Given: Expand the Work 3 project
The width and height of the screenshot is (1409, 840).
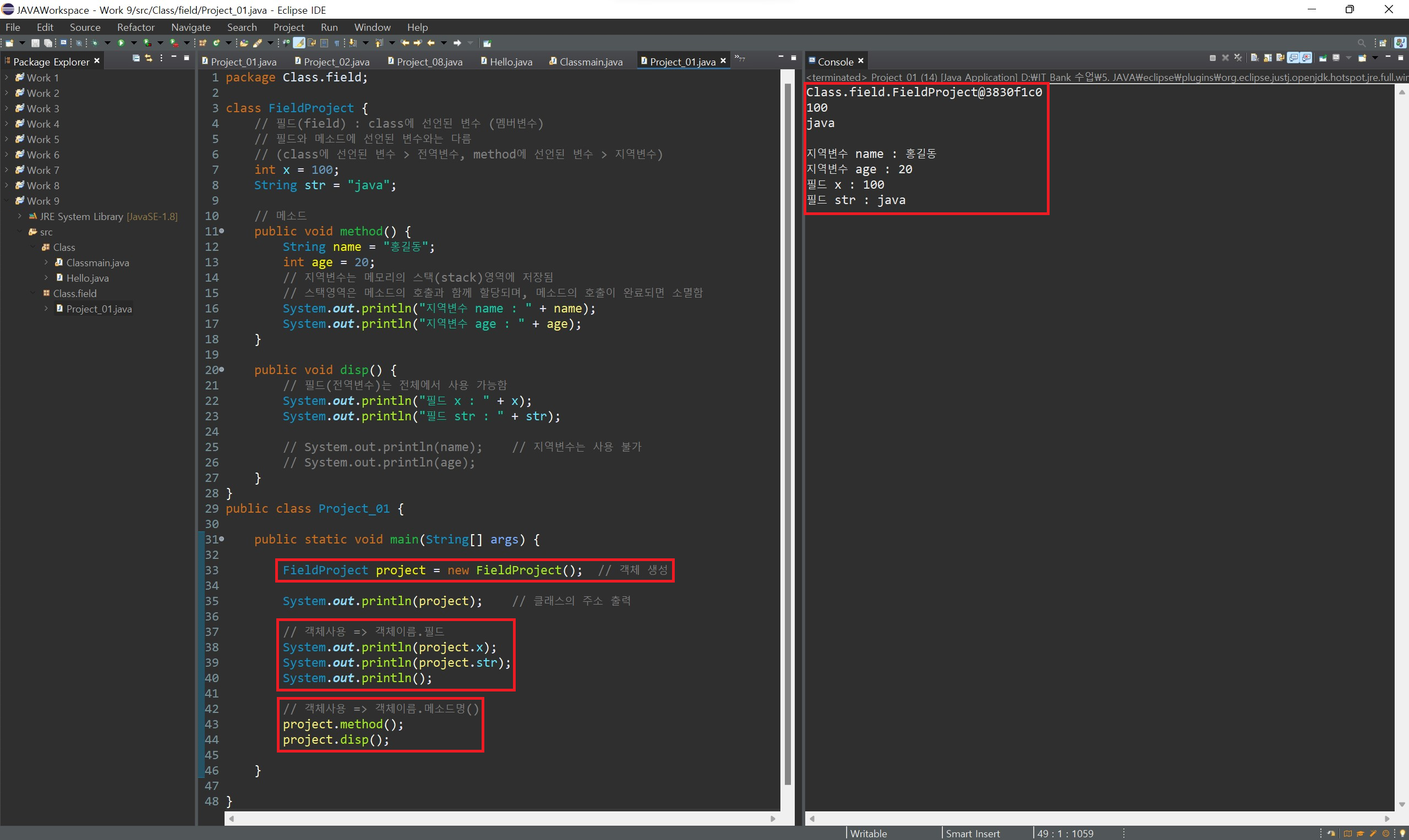Looking at the screenshot, I should tap(7, 108).
